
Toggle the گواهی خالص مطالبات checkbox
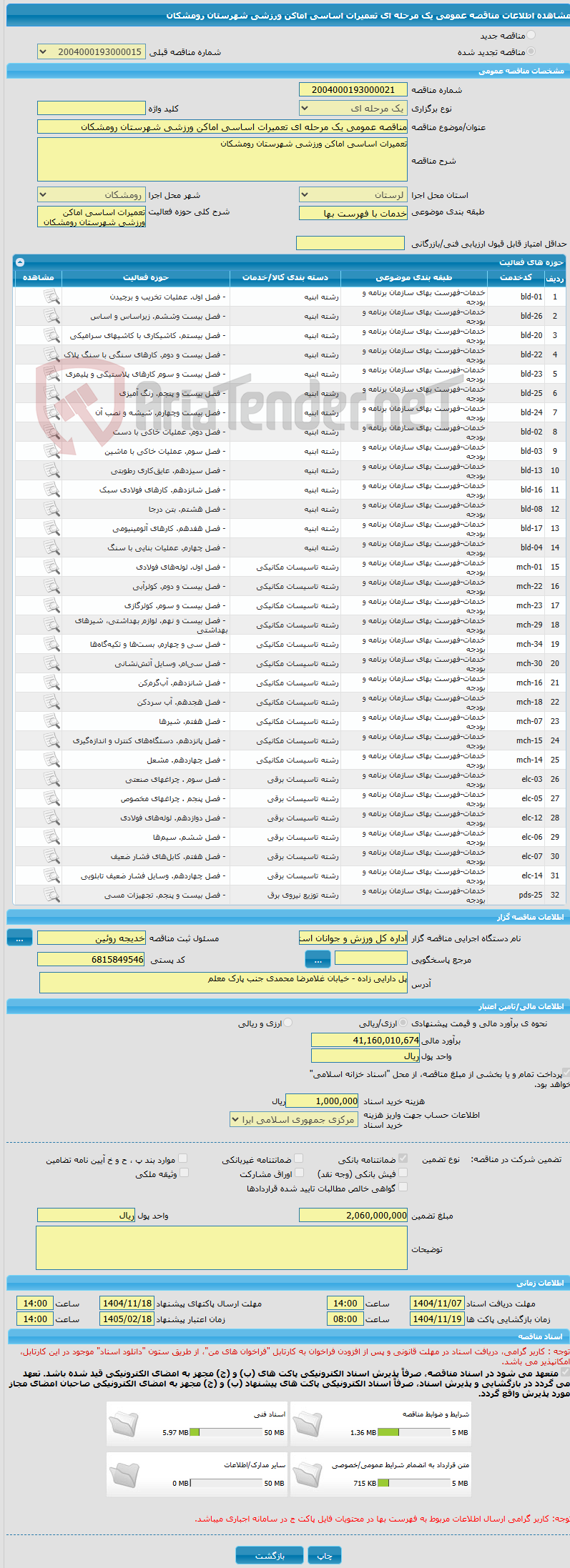click(x=403, y=1187)
